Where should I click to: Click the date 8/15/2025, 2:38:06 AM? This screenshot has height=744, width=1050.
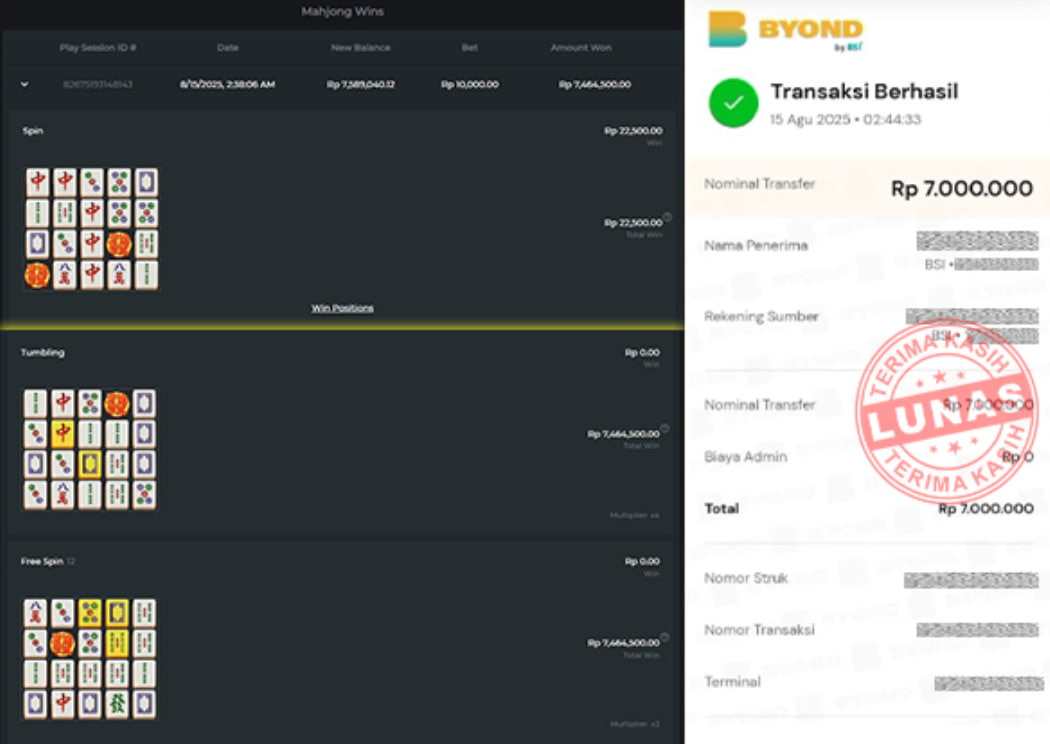pyautogui.click(x=228, y=84)
